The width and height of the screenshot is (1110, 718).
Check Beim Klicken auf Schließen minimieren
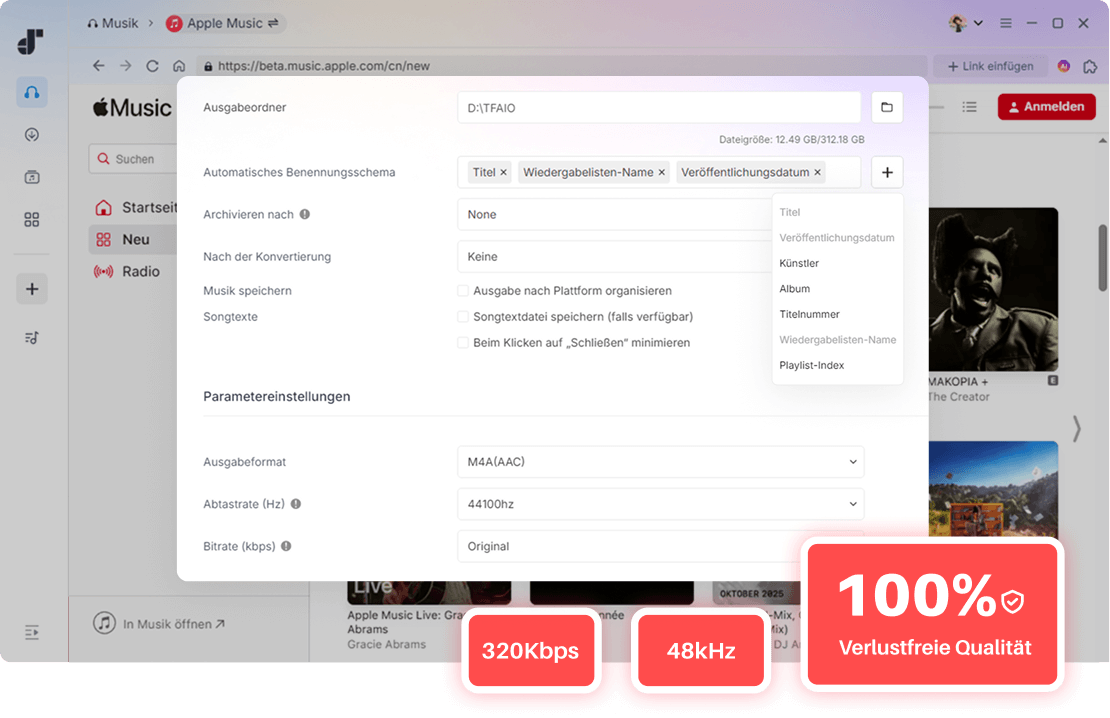(463, 342)
